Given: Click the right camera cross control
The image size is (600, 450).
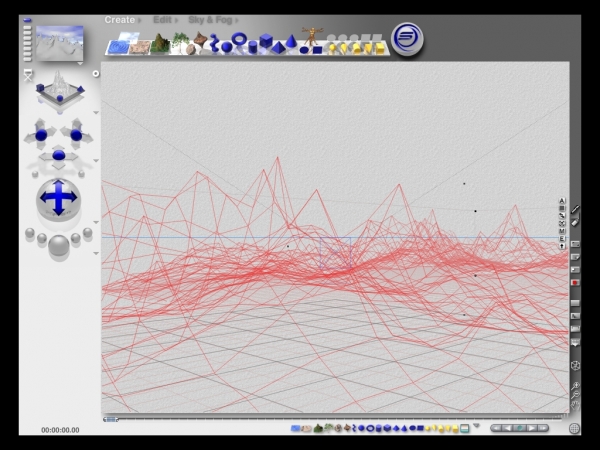Looking at the screenshot, I should point(76,135).
